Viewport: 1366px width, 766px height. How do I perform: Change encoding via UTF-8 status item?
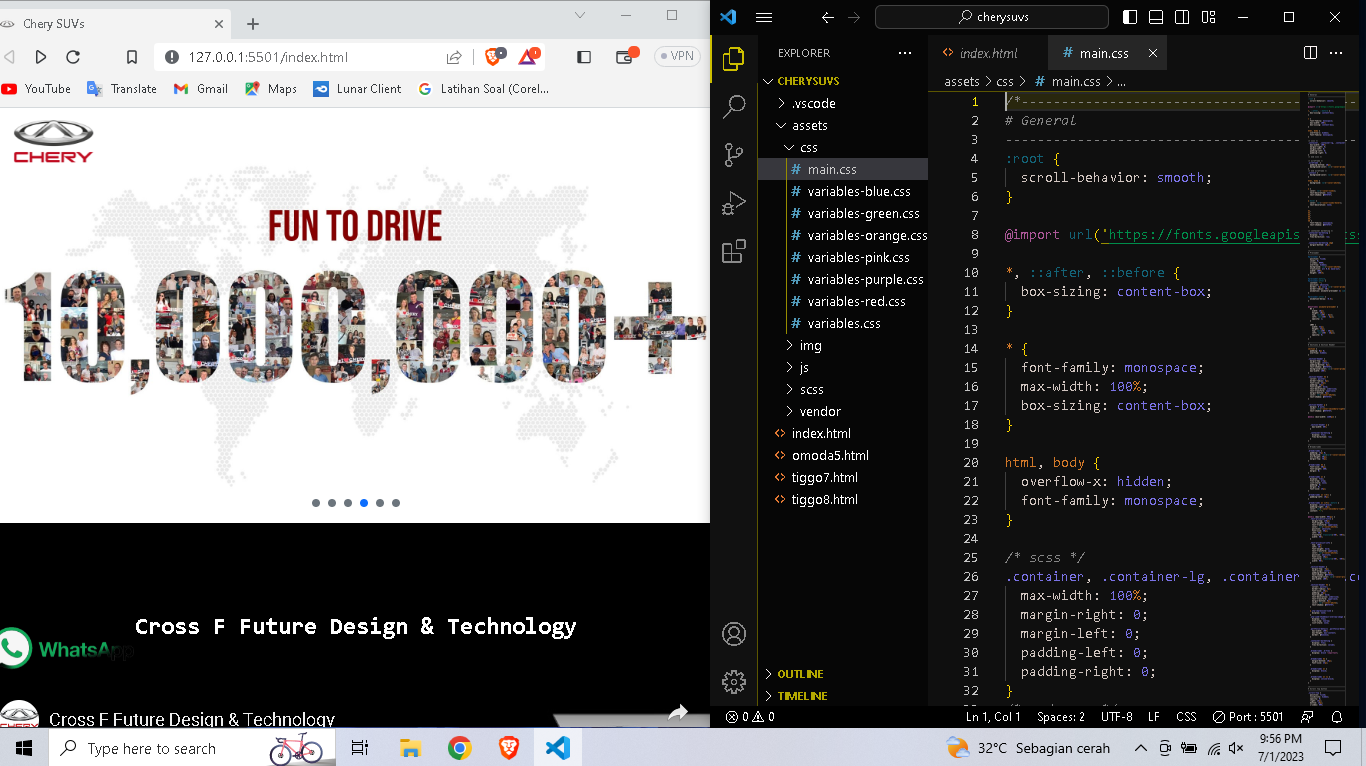click(x=1116, y=717)
